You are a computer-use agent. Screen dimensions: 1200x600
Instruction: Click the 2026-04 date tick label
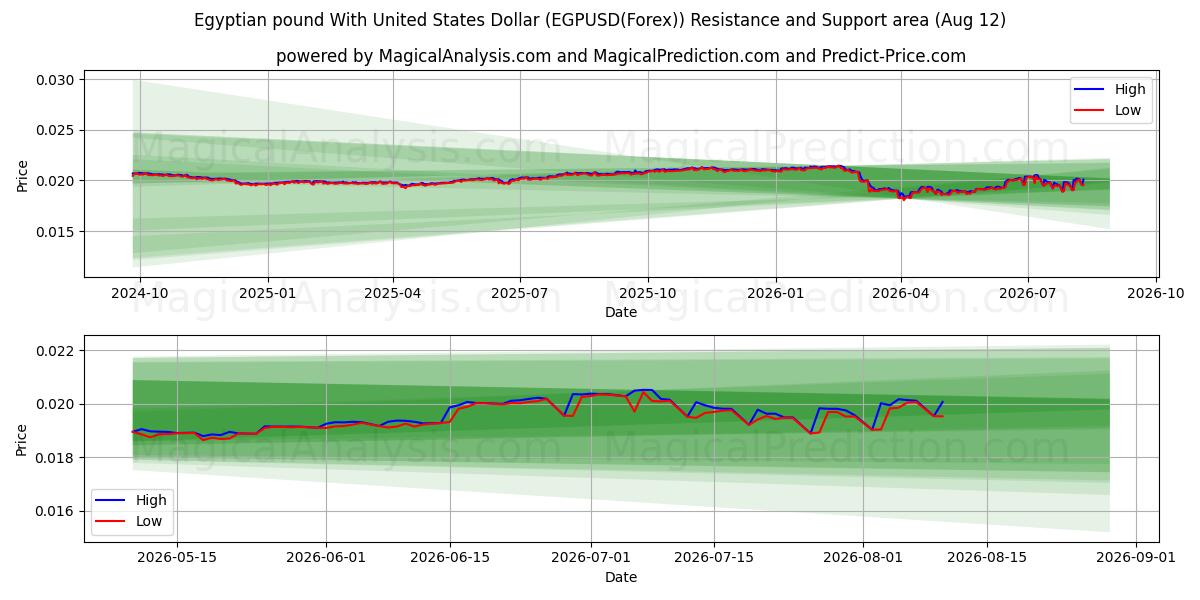pyautogui.click(x=901, y=294)
